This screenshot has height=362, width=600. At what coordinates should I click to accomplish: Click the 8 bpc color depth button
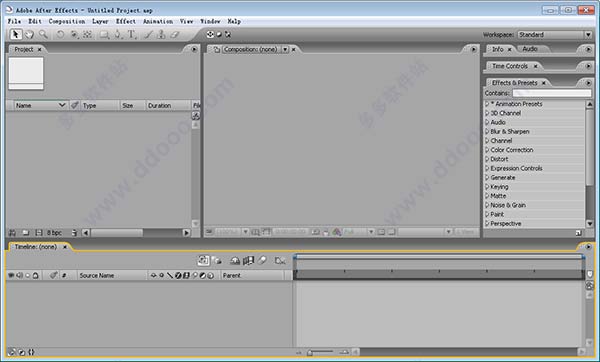pyautogui.click(x=54, y=233)
